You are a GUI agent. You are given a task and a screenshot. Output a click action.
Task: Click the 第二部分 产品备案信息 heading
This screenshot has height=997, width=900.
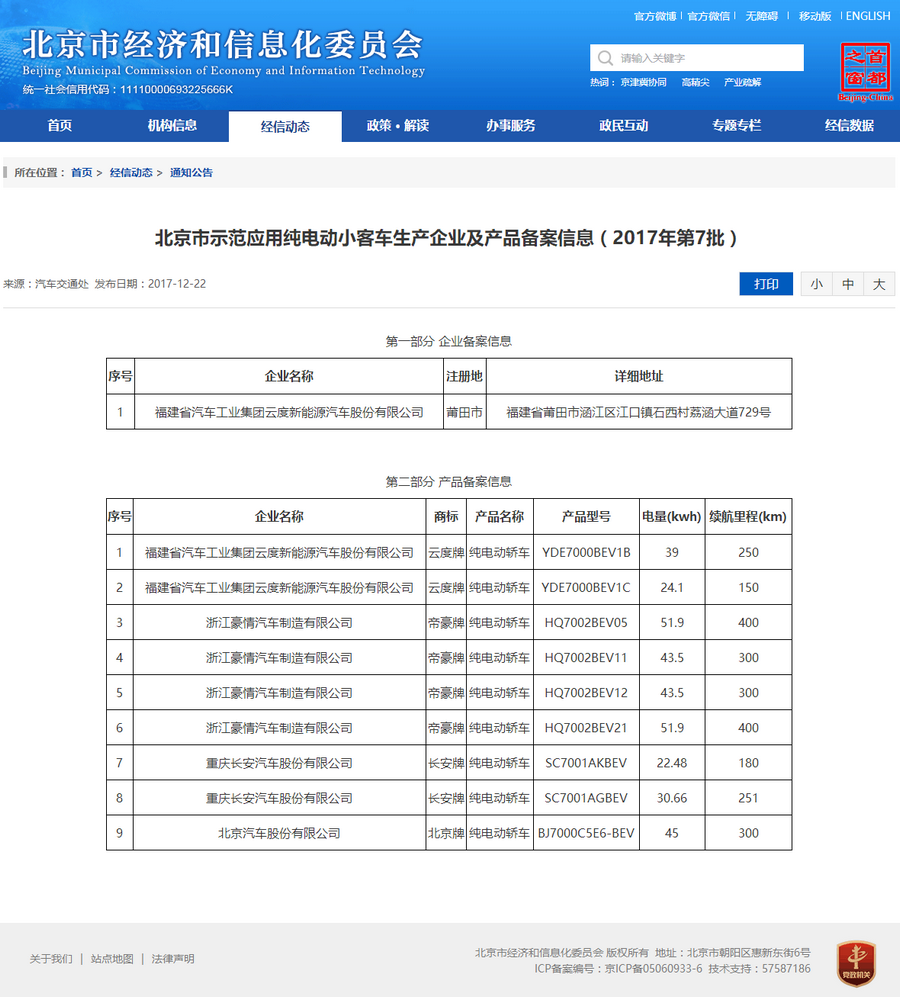[x=448, y=481]
